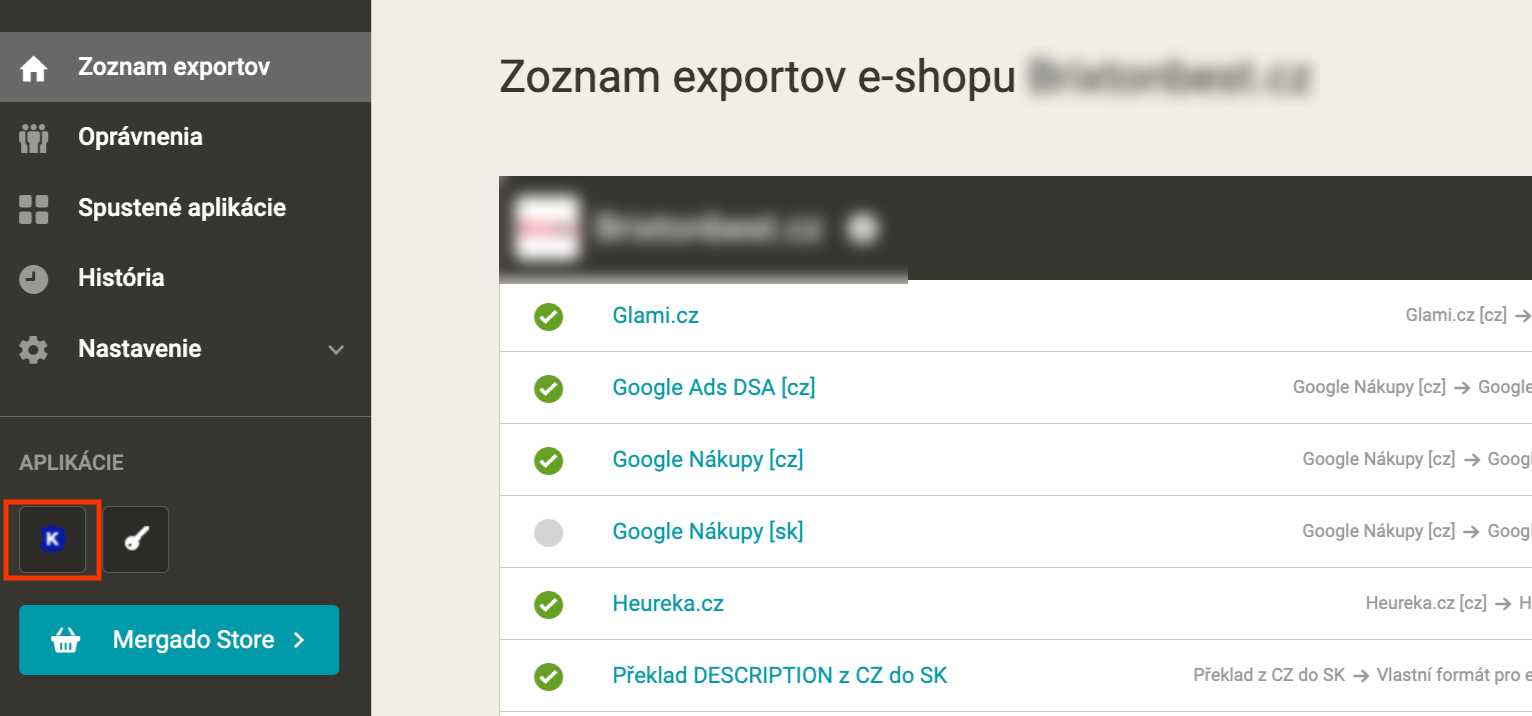Click the basket icon on Mergado Store

click(66, 640)
